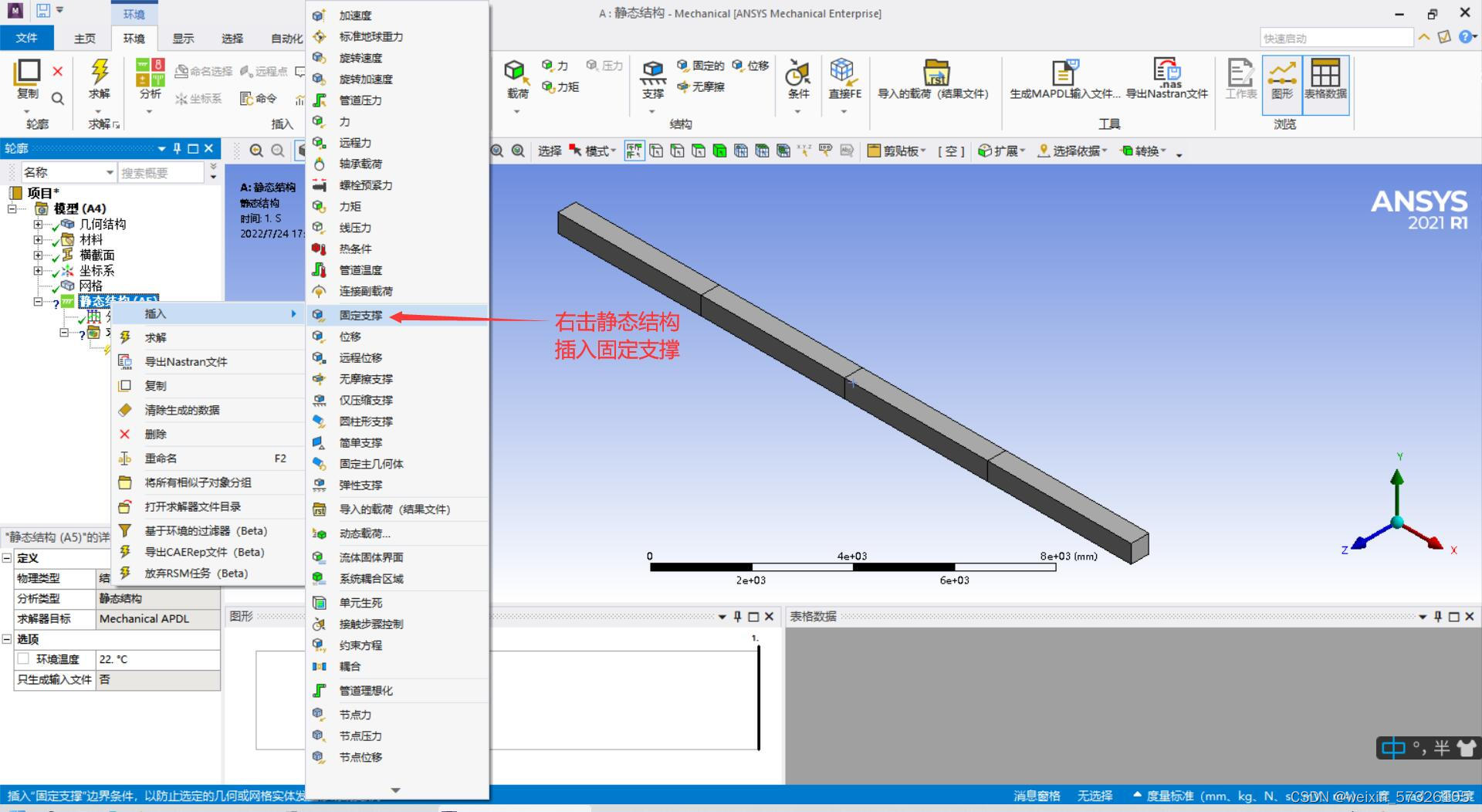1482x812 pixels.
Task: Click the Generate MAPDL input file icon
Action: [x=1064, y=74]
